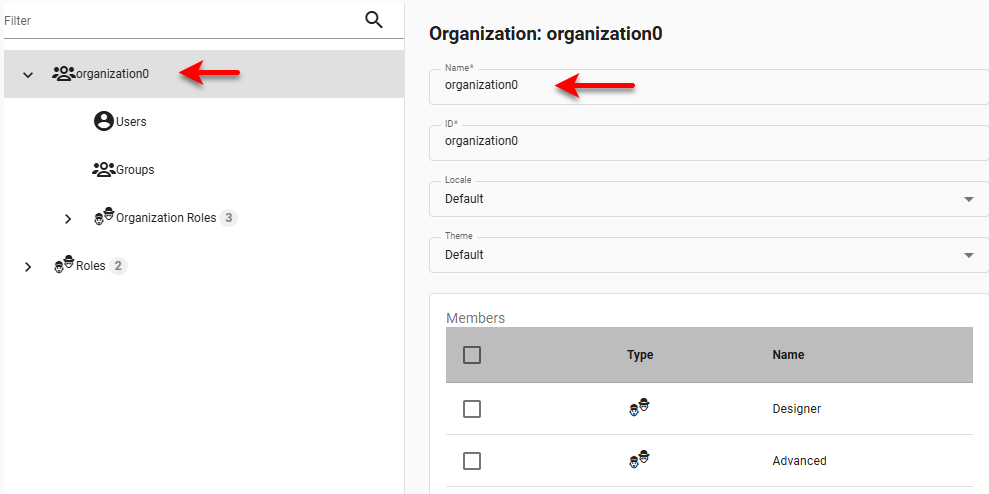Click the Users account icon
Viewport: 989px width, 494px height.
[x=103, y=122]
